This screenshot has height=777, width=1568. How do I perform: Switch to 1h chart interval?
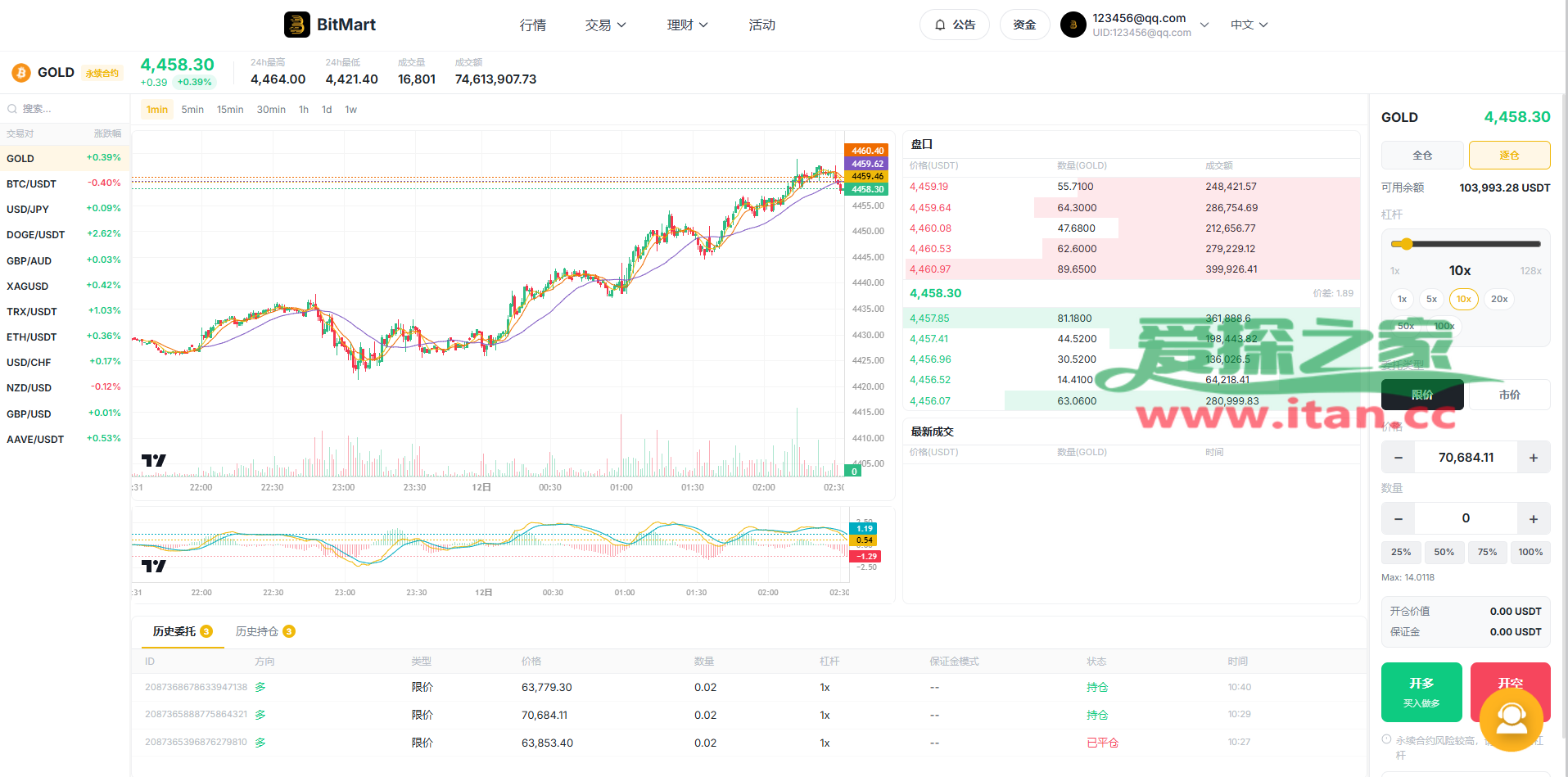(x=304, y=110)
